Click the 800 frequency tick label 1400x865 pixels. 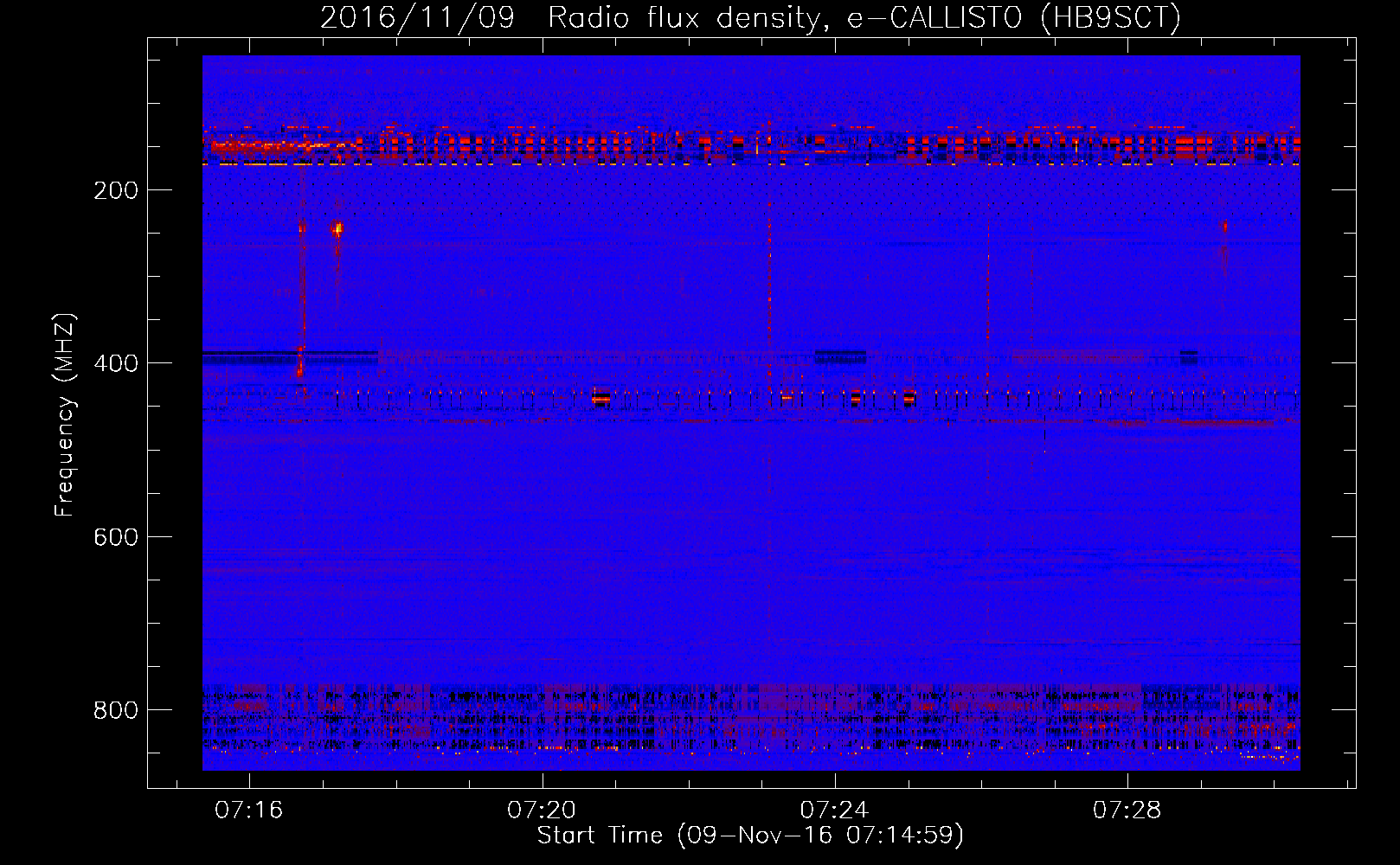click(116, 710)
